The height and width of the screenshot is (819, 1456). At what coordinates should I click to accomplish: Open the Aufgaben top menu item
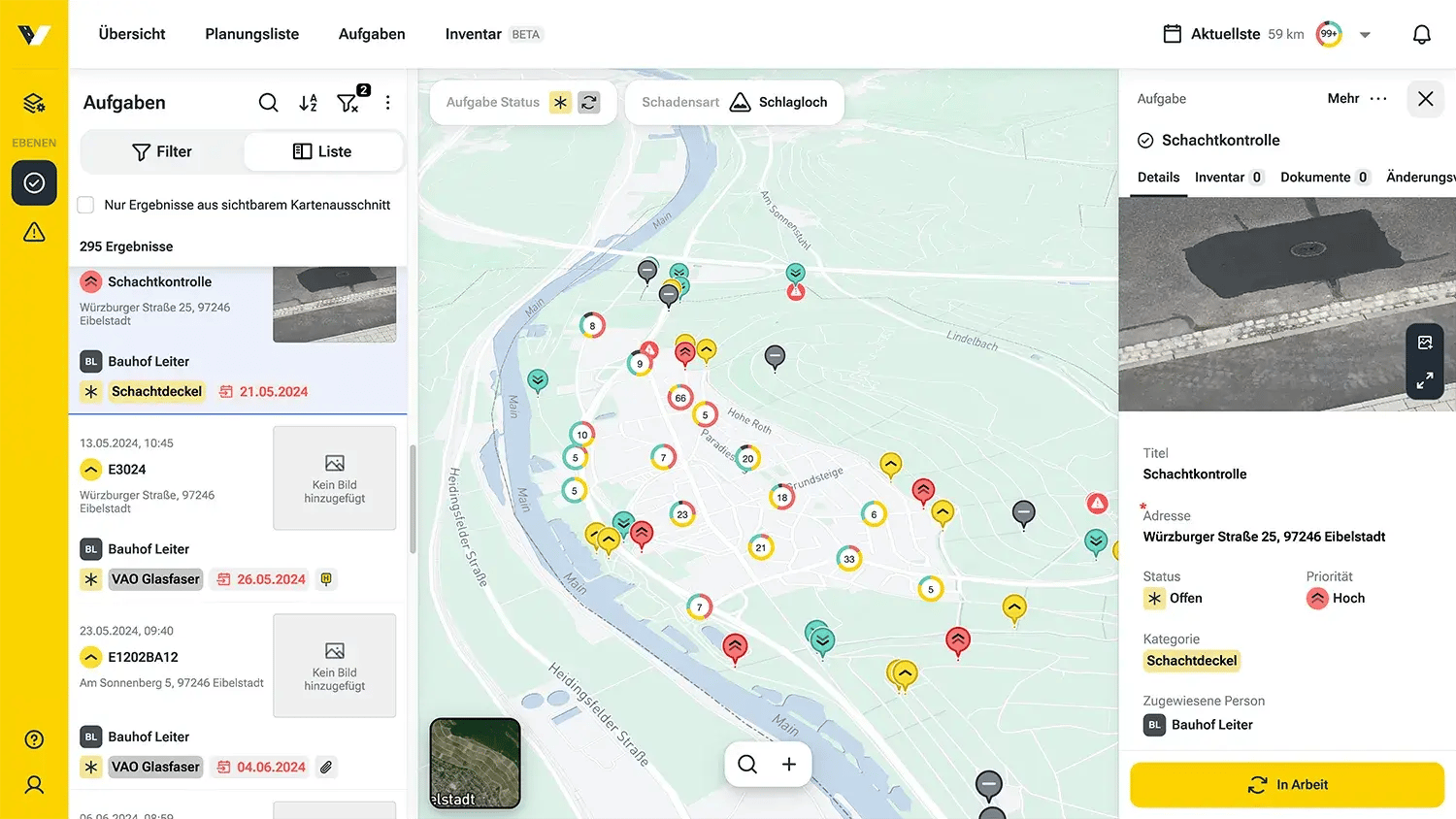point(372,34)
